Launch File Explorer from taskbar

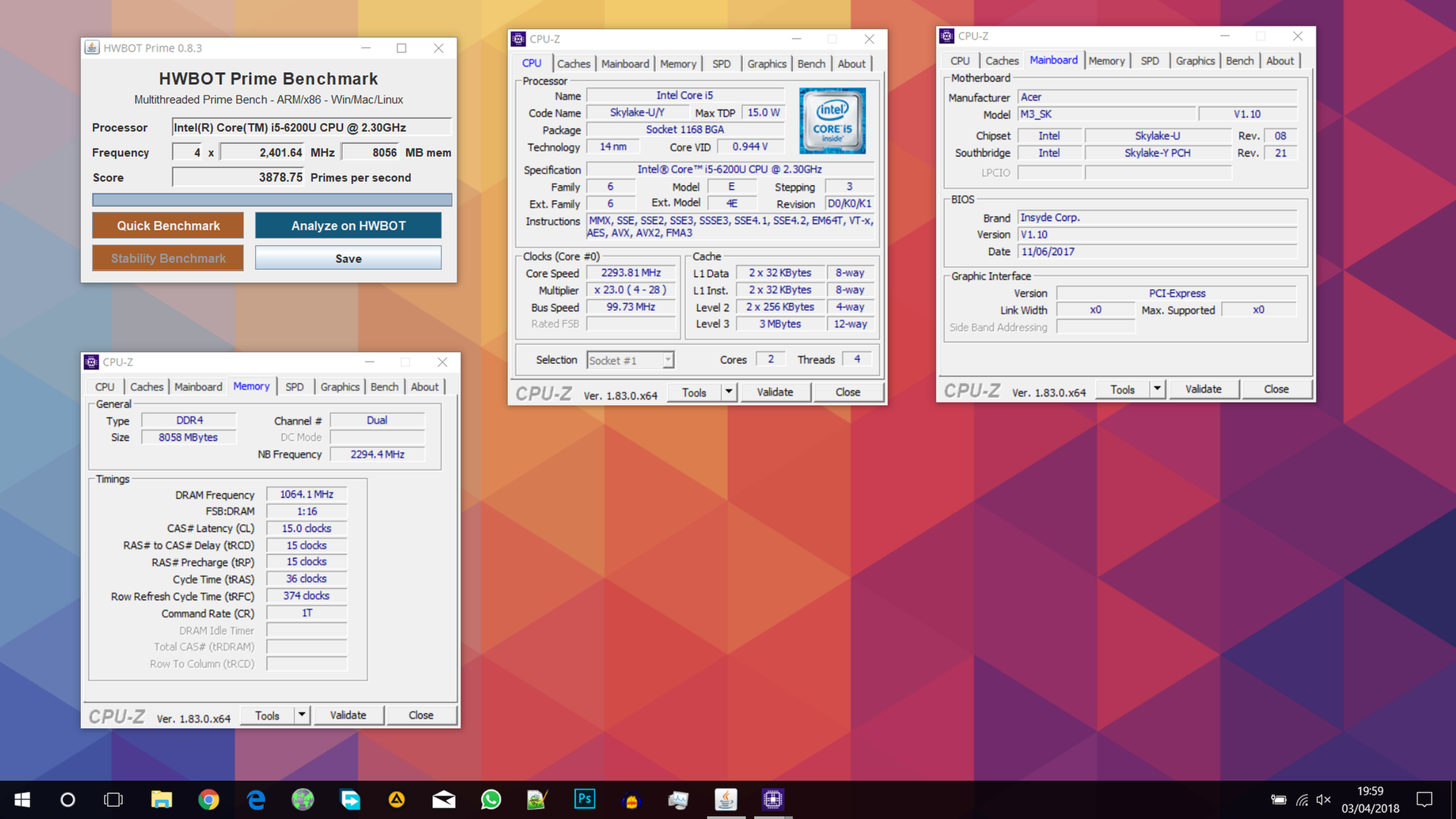coord(161,799)
